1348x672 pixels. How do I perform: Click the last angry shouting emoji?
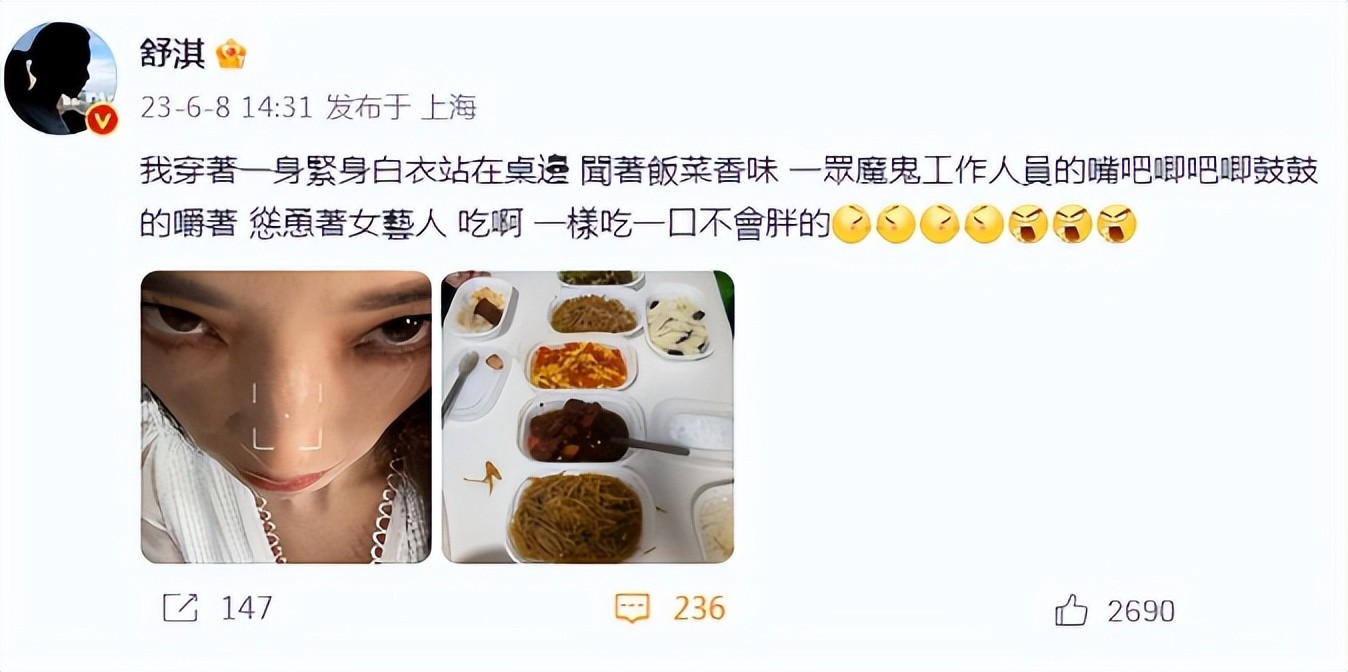[1116, 224]
